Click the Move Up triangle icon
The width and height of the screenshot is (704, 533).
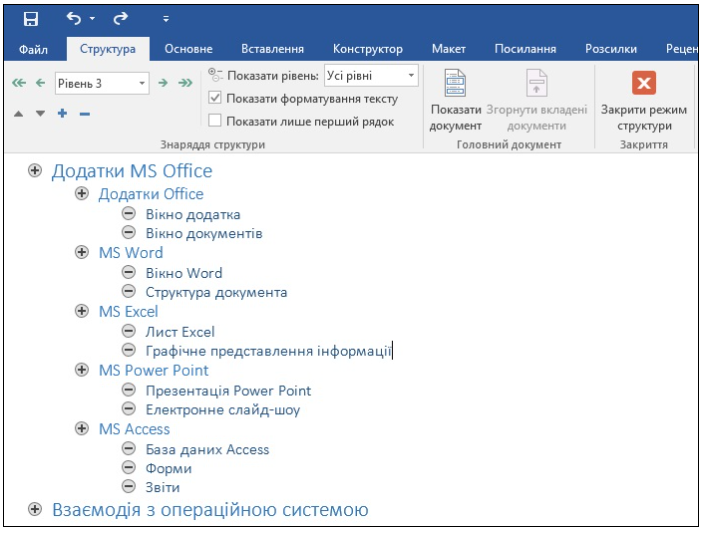[19, 114]
